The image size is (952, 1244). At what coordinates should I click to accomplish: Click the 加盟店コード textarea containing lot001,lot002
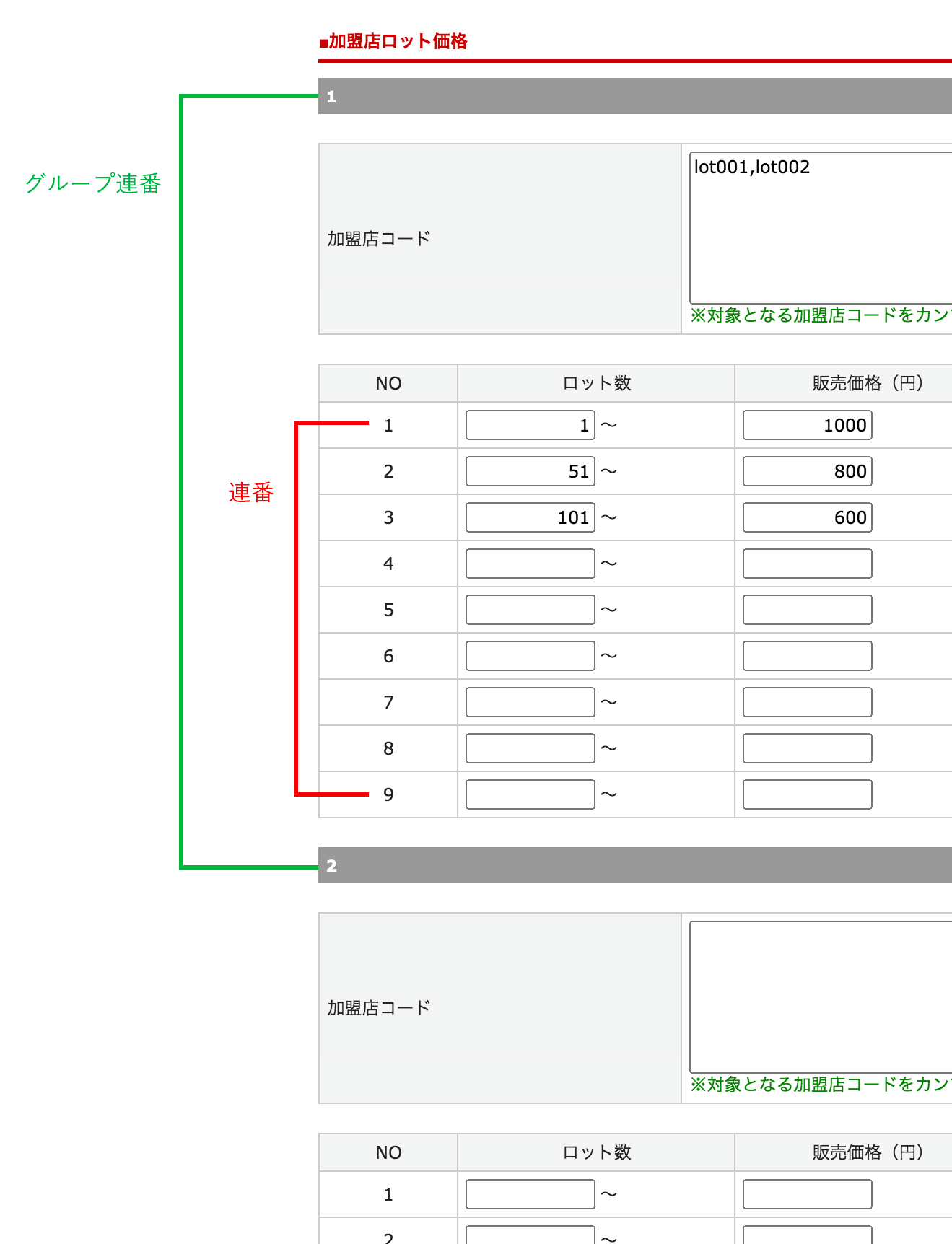(821, 228)
